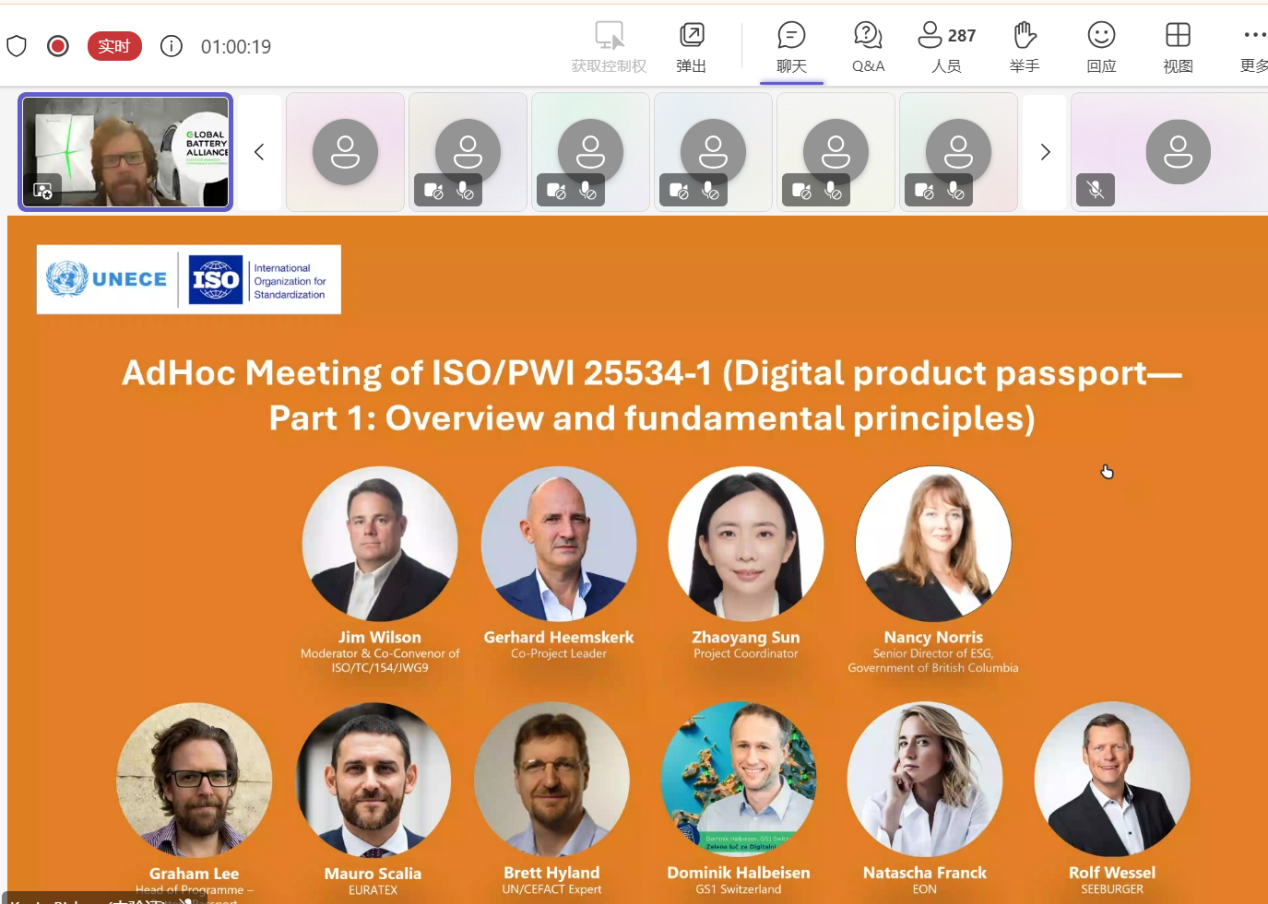The image size is (1268, 904).
Task: Request control via 获取控制权
Action: pyautogui.click(x=609, y=47)
